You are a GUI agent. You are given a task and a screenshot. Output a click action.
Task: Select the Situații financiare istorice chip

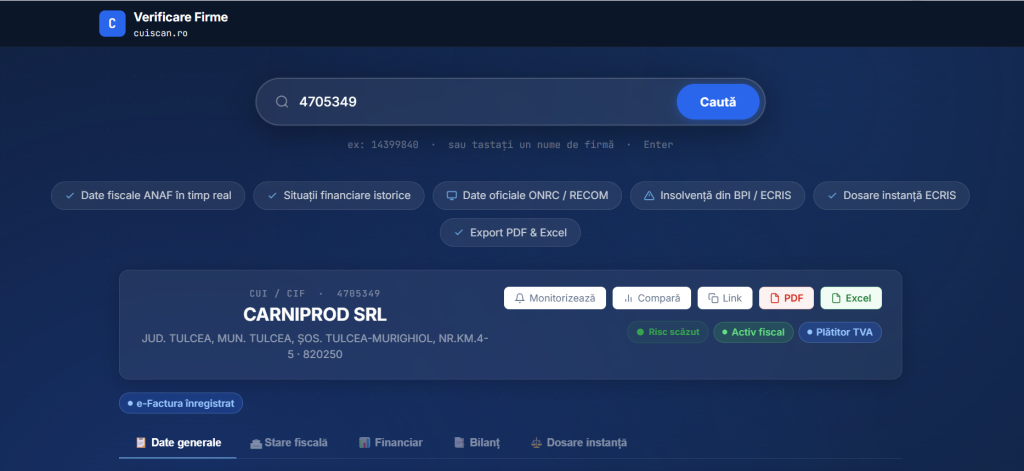coord(339,195)
